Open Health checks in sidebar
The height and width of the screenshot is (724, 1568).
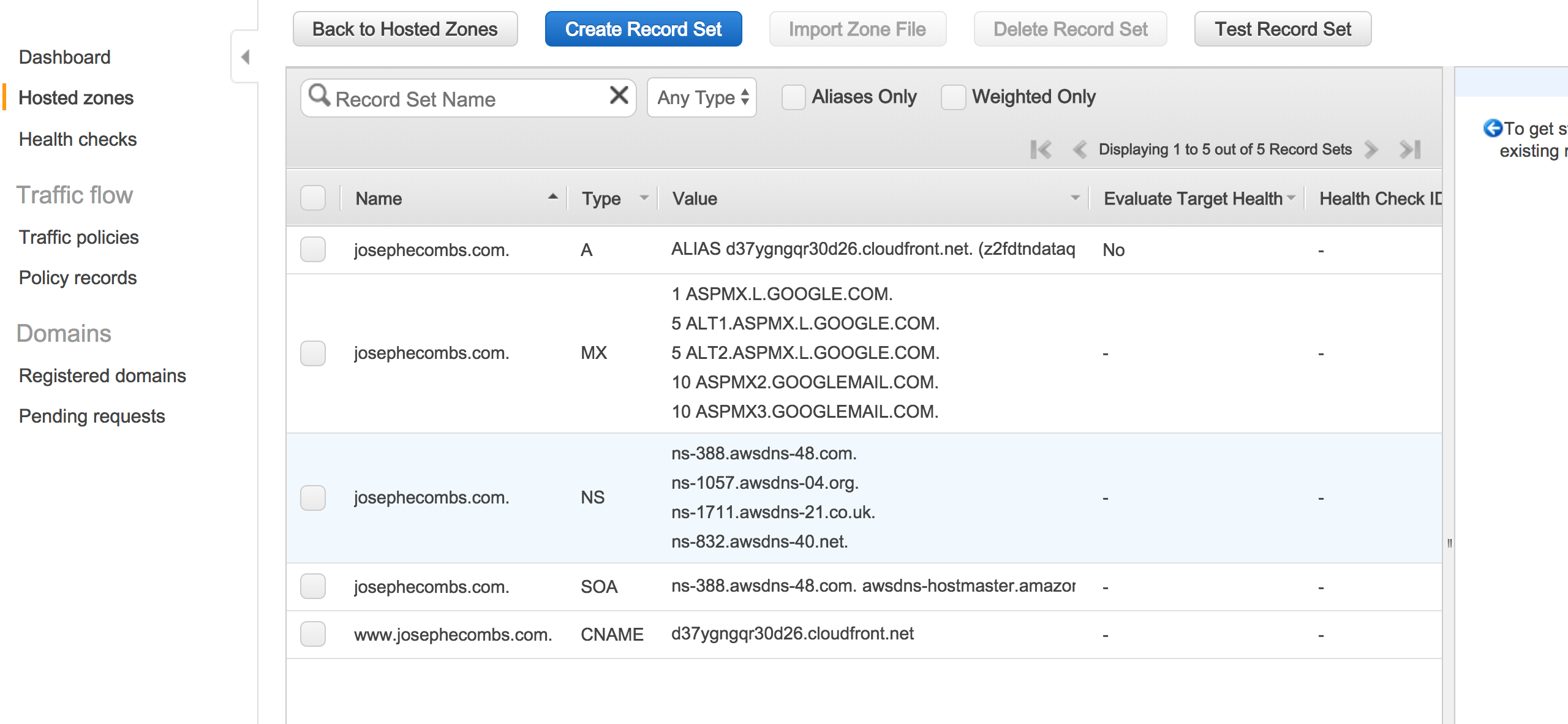78,139
